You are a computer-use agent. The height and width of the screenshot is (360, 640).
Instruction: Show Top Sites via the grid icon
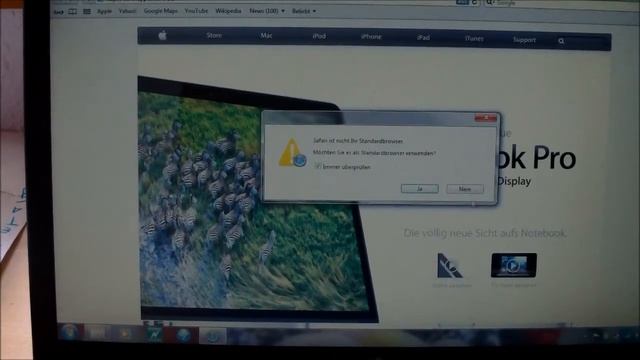pos(87,12)
